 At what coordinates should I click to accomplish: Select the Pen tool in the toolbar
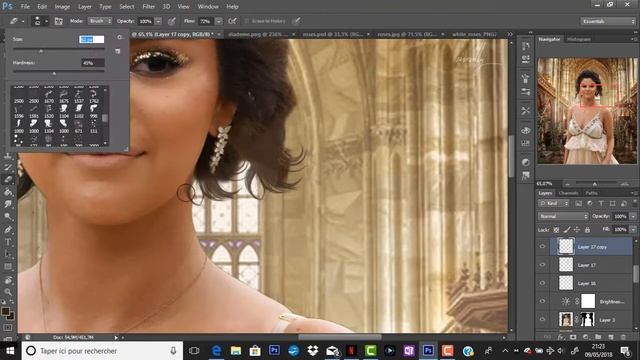(x=8, y=230)
